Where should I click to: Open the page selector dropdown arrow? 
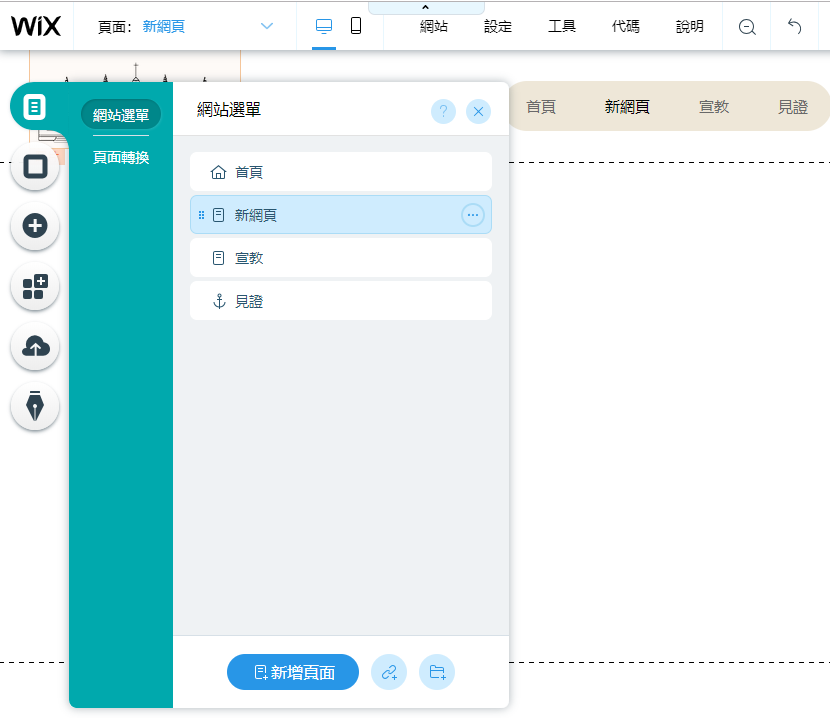[267, 26]
